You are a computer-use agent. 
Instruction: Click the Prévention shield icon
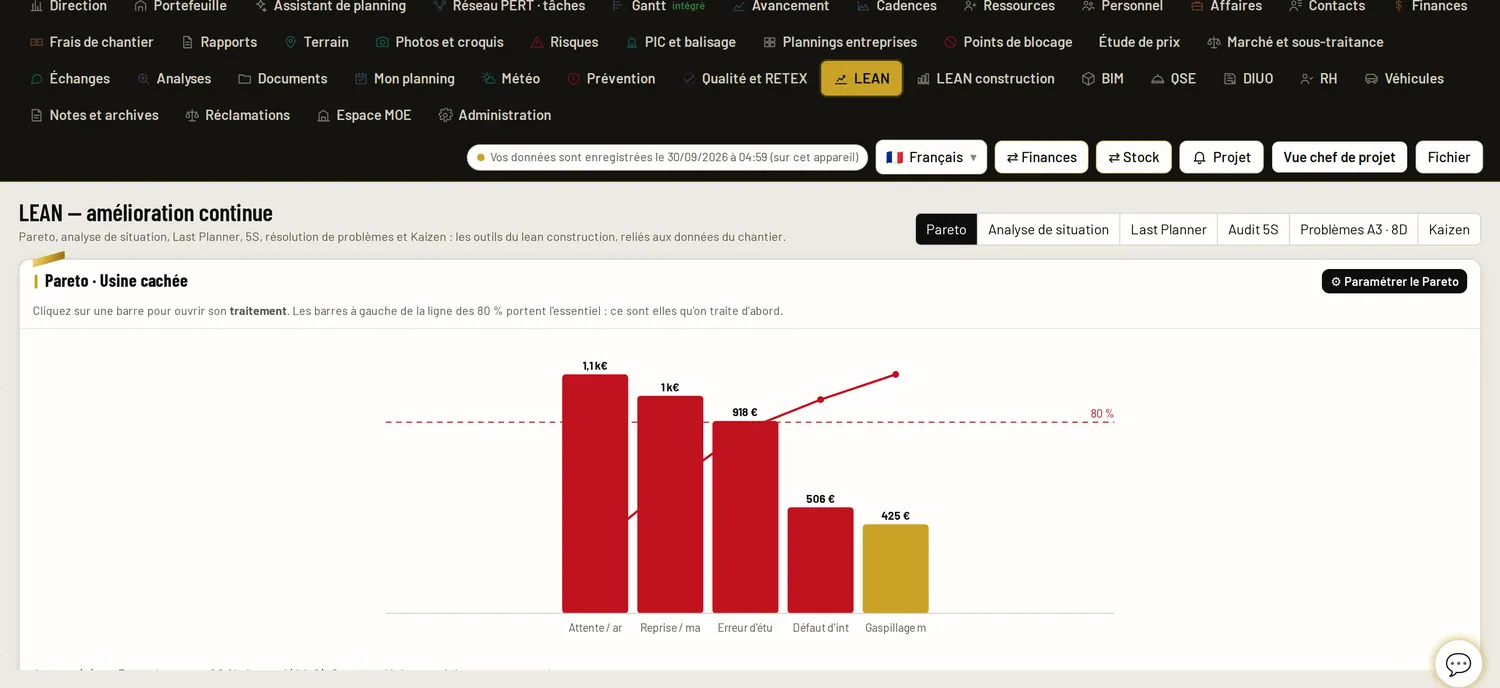(574, 79)
